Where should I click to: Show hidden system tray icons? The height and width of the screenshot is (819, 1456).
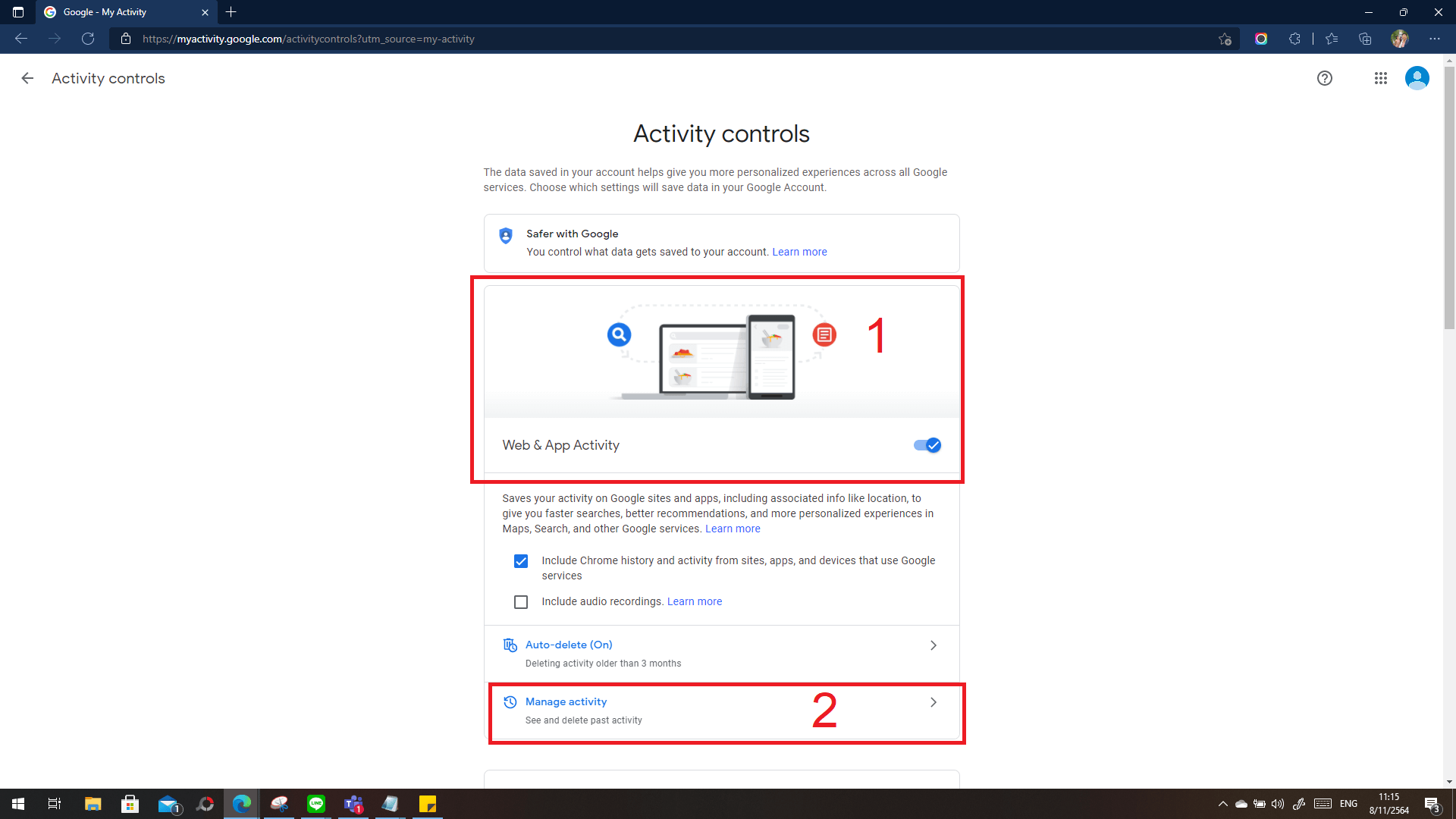point(1222,804)
